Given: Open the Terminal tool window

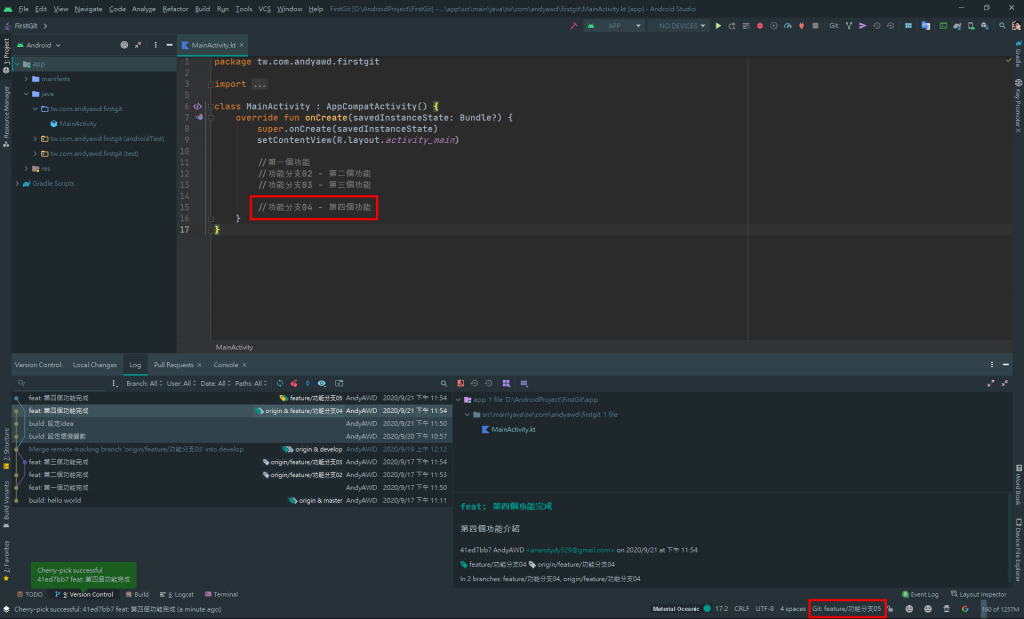Looking at the screenshot, I should [x=221, y=594].
